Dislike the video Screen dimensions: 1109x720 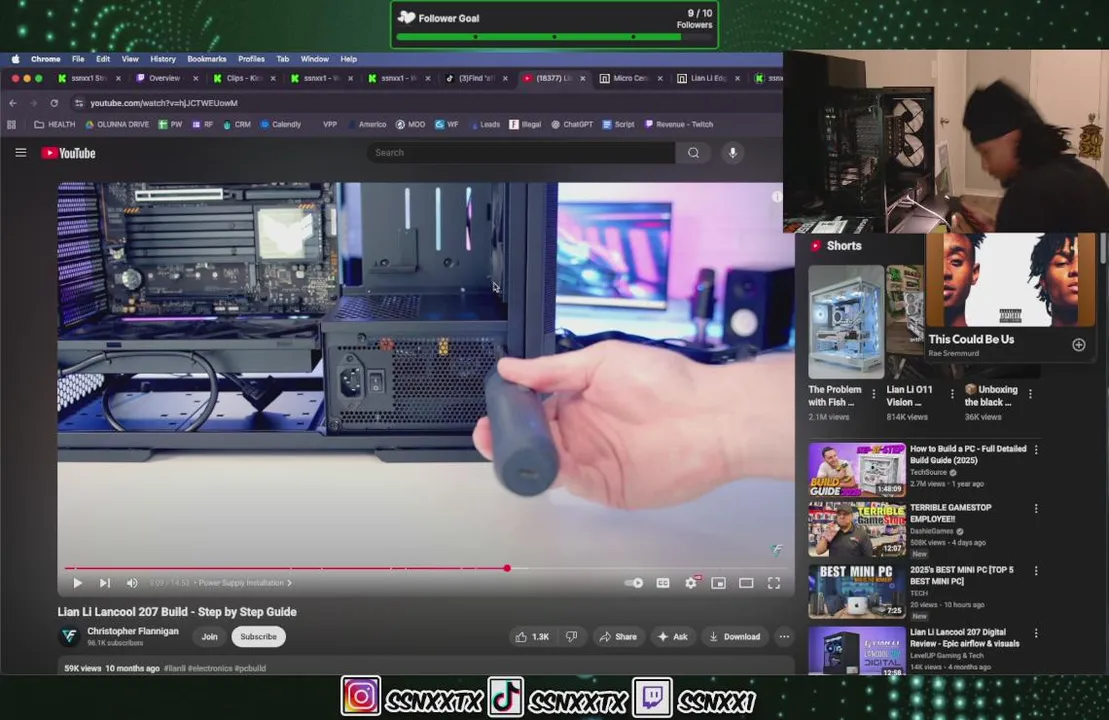(x=571, y=637)
